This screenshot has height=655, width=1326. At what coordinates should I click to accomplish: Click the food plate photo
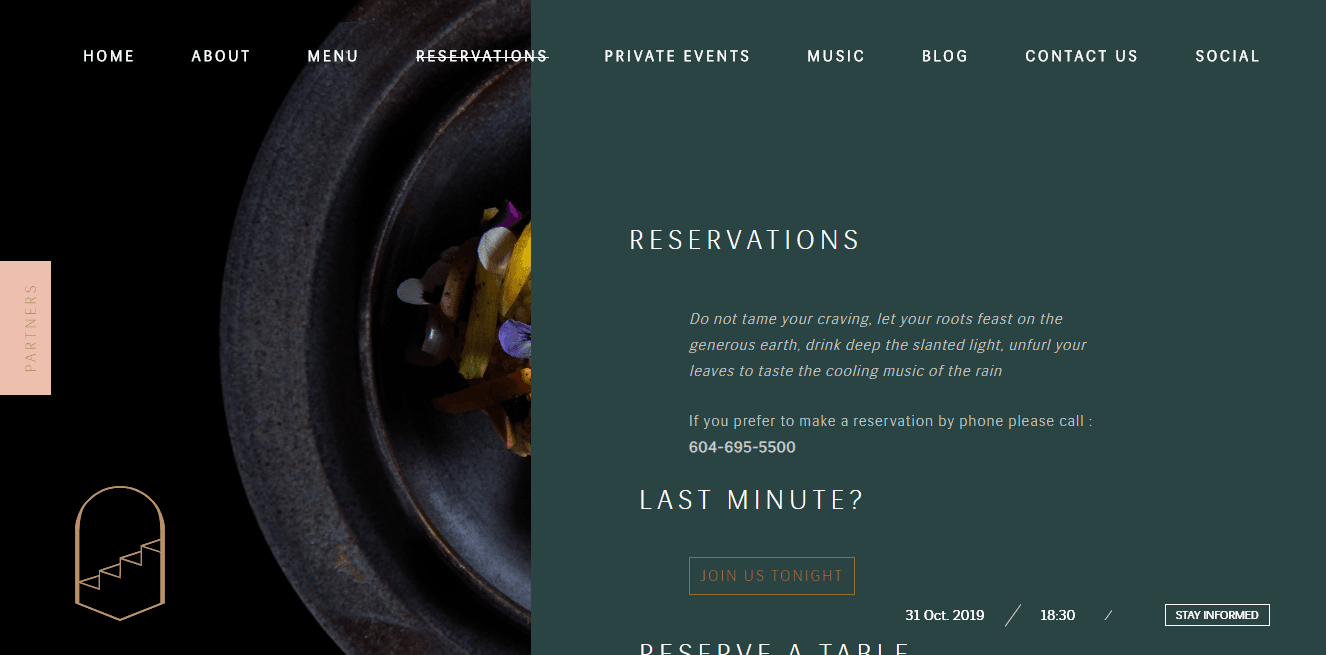click(380, 328)
